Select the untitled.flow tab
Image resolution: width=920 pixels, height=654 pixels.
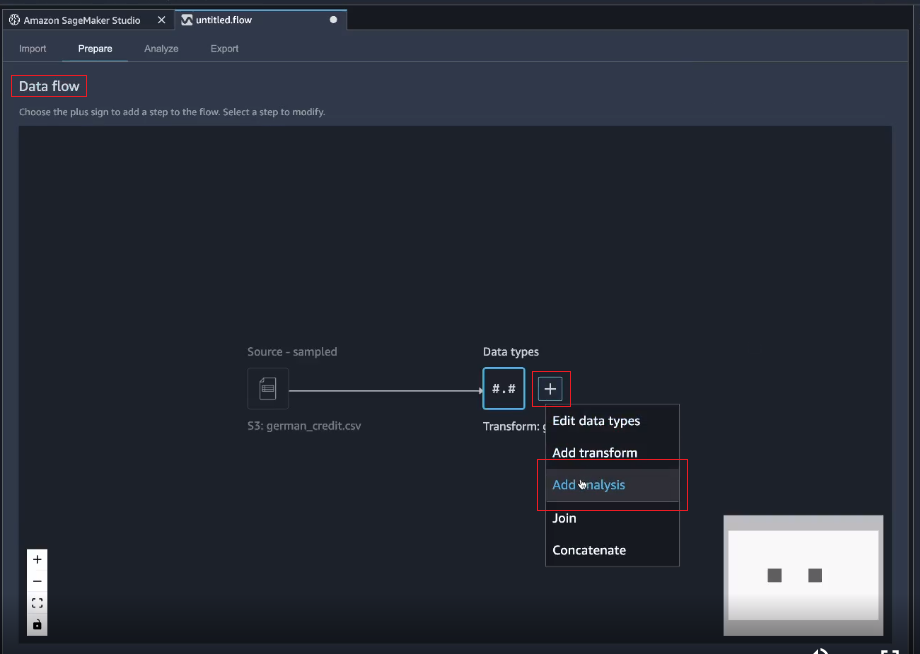(230, 20)
